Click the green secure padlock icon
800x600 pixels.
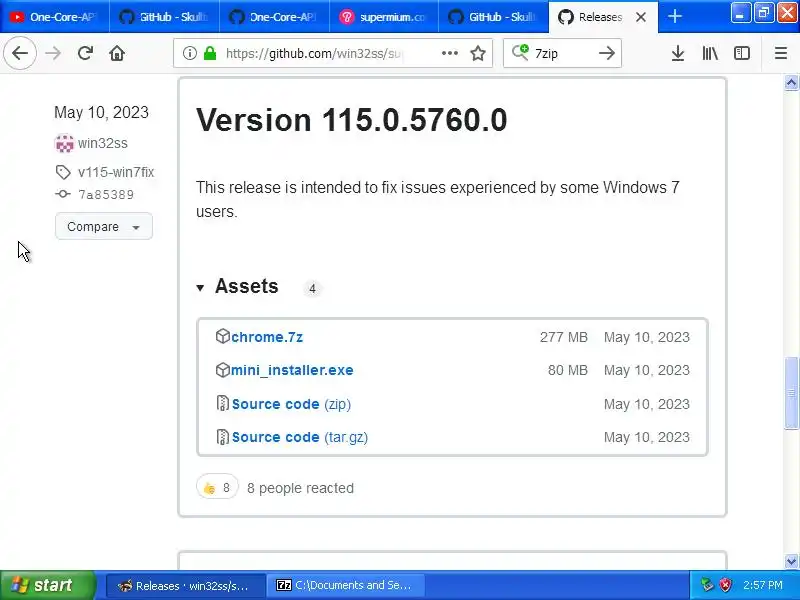coord(210,53)
